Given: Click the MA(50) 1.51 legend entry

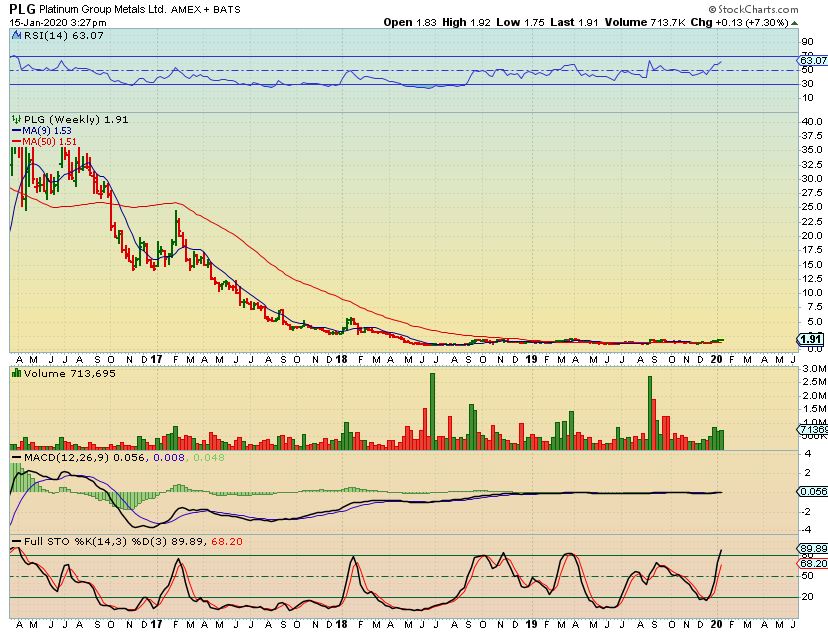Looking at the screenshot, I should [44, 142].
